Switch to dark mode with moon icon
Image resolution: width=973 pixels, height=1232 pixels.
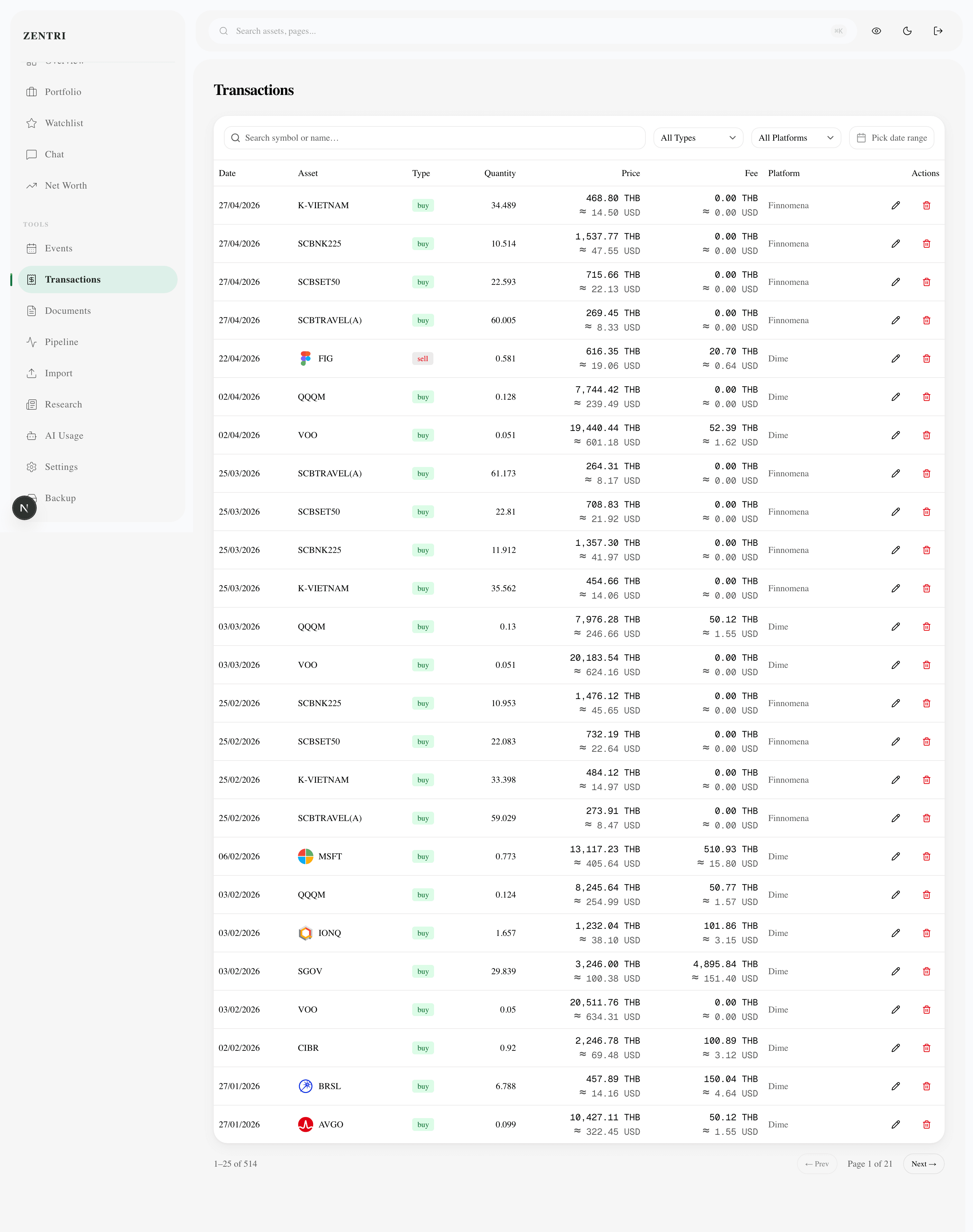tap(907, 31)
